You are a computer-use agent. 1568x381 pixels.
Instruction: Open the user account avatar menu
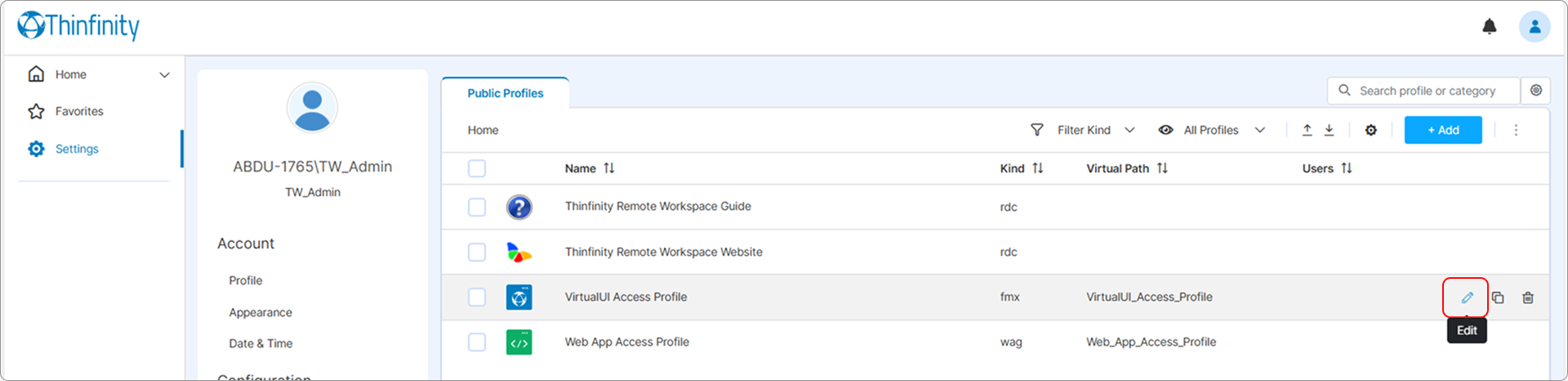coord(1535,27)
